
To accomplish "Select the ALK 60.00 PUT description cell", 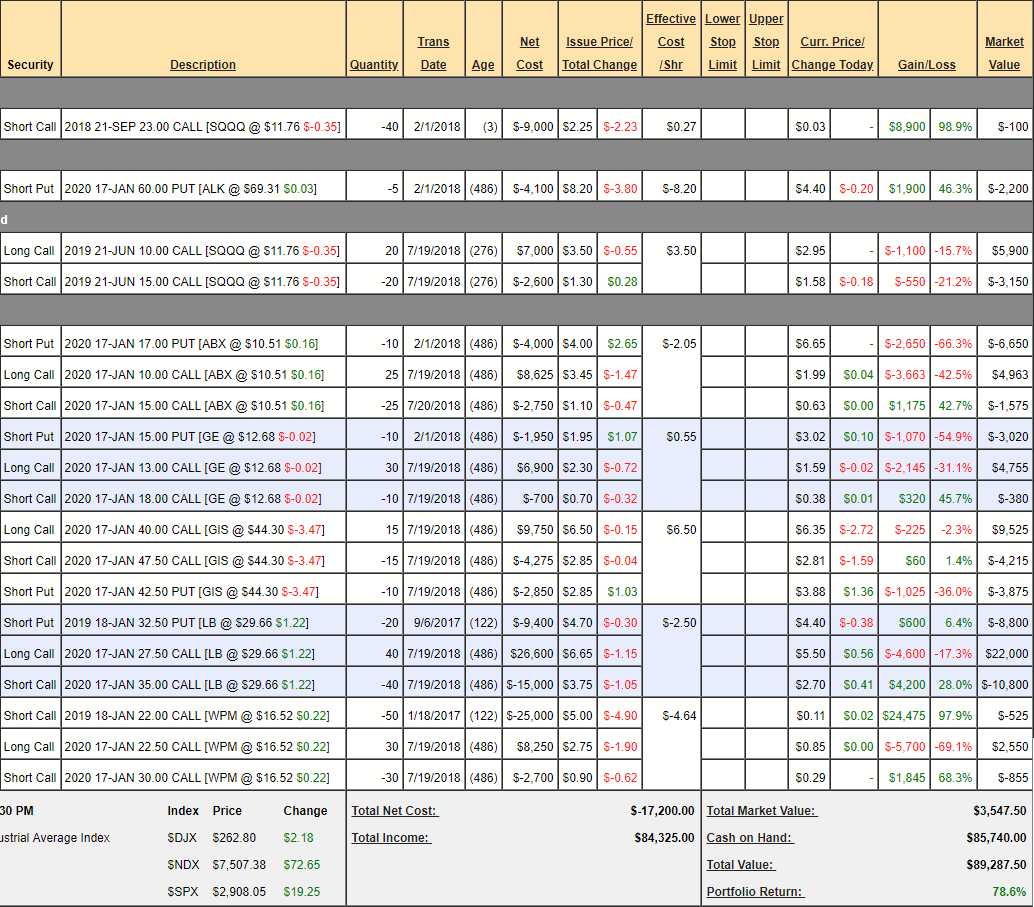I will pos(190,189).
